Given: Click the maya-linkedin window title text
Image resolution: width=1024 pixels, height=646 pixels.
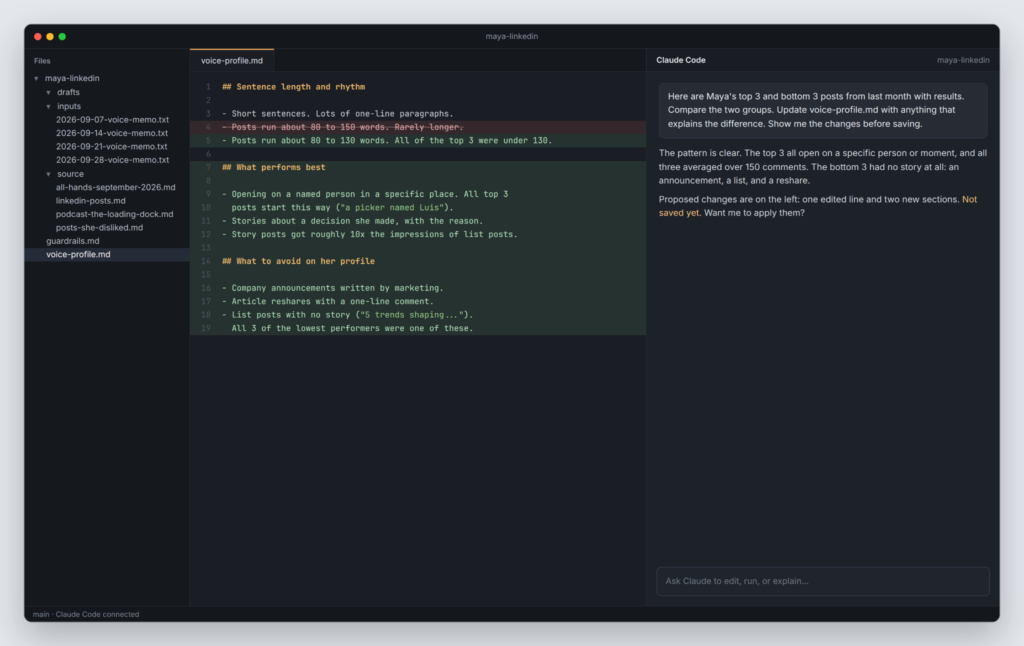Looking at the screenshot, I should 511,37.
